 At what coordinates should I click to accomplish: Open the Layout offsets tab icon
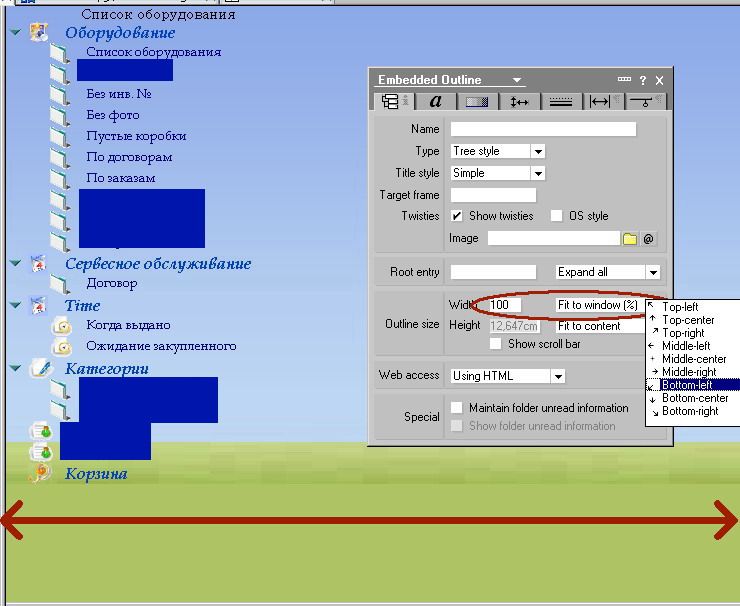click(519, 101)
